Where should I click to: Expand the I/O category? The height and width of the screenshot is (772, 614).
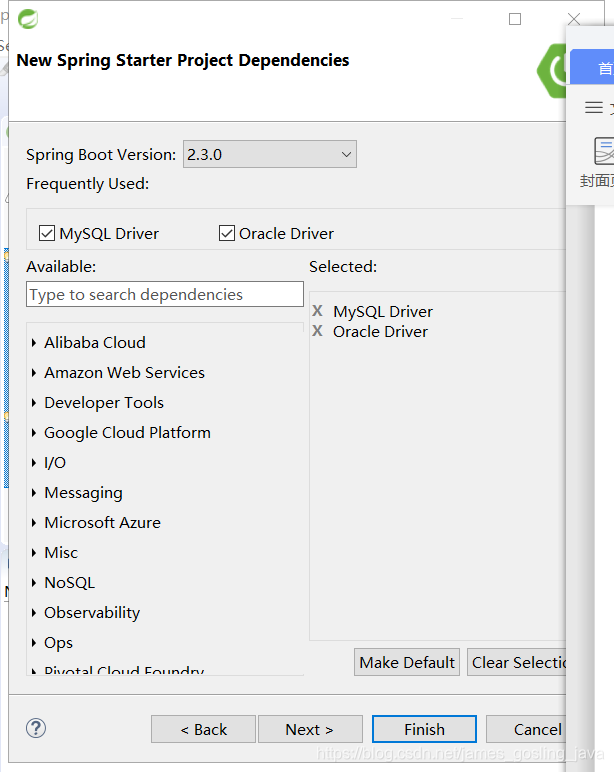click(34, 463)
